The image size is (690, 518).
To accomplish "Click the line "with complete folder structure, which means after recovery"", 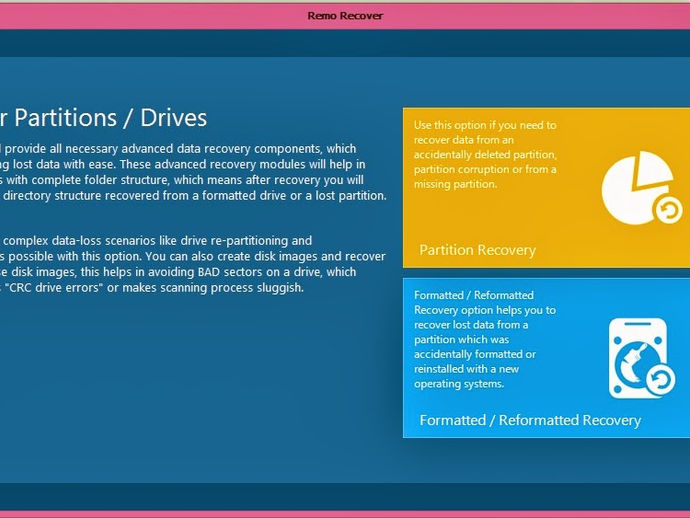I will click(182, 180).
